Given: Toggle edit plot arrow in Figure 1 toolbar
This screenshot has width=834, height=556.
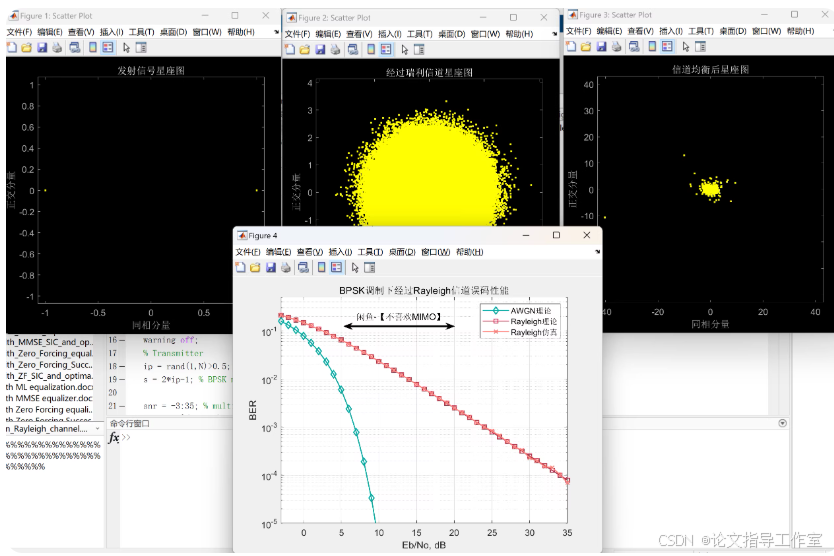Looking at the screenshot, I should point(126,48).
